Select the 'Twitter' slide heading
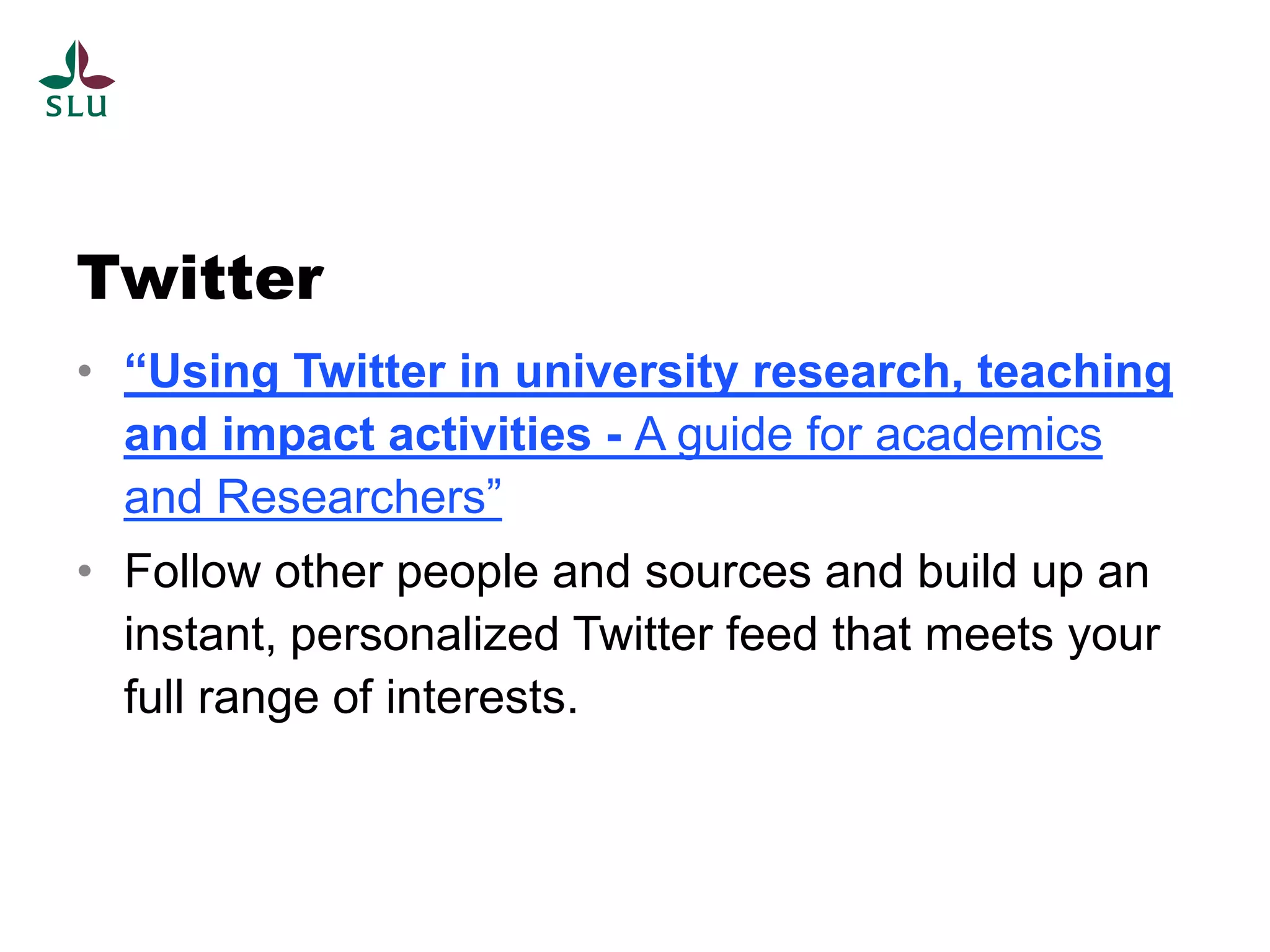This screenshot has height=952, width=1270. (200, 278)
